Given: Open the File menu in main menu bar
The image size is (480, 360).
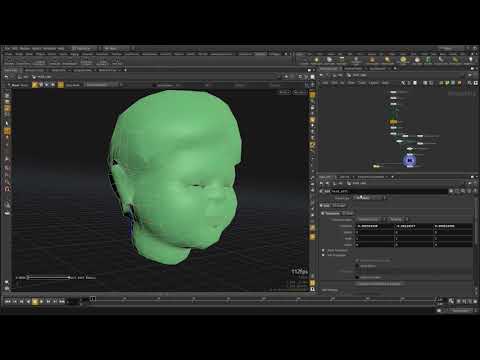Looking at the screenshot, I should coord(7,49).
